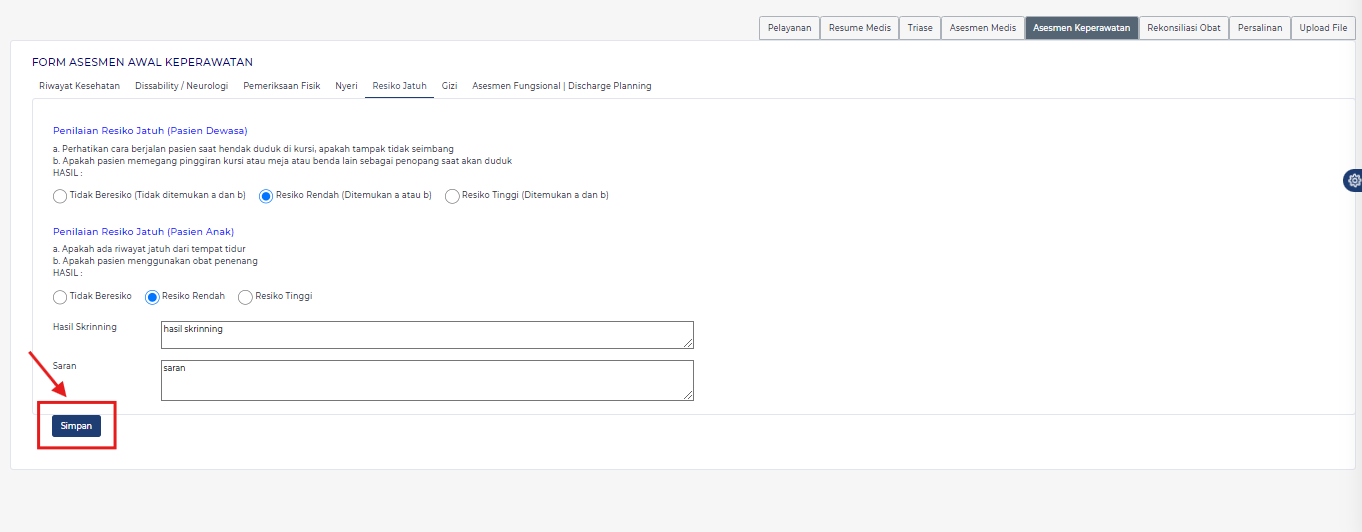Viewport: 1362px width, 532px height.
Task: Select Resiko Rendah (Ditemukan a atau b)
Action: pos(266,196)
